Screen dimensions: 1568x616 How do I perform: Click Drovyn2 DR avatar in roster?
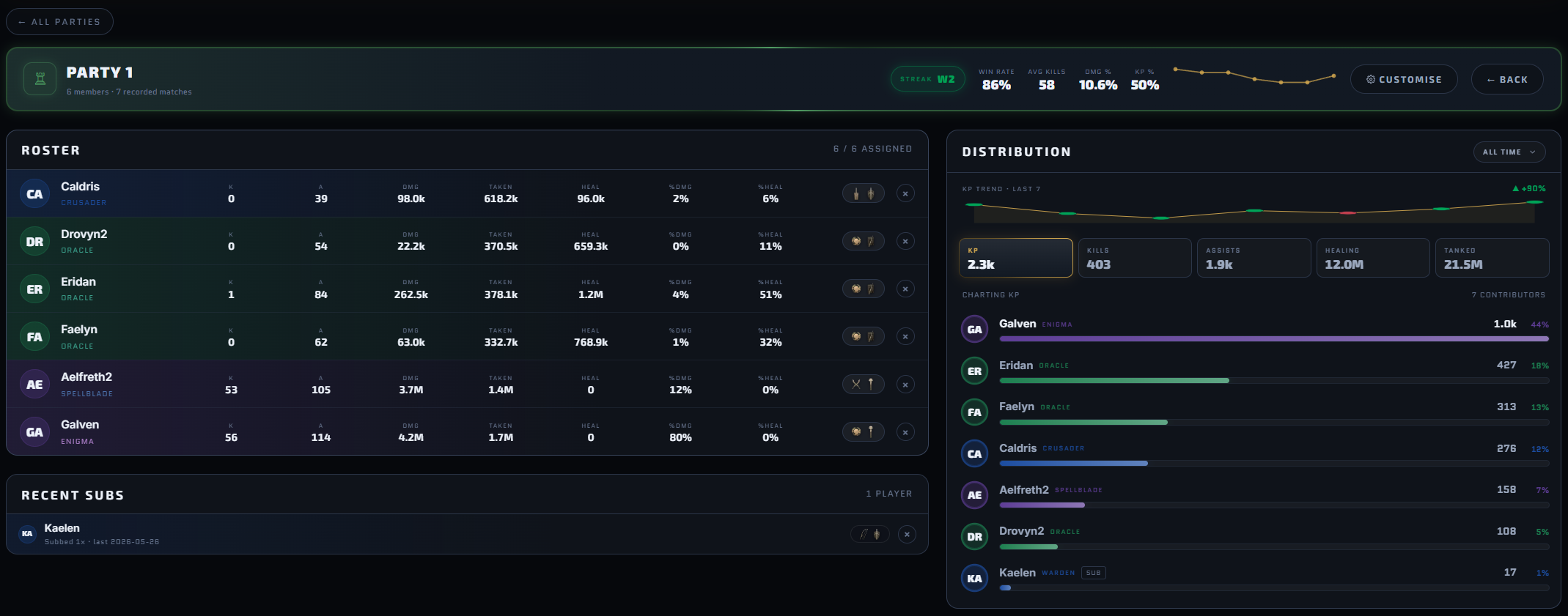34,242
